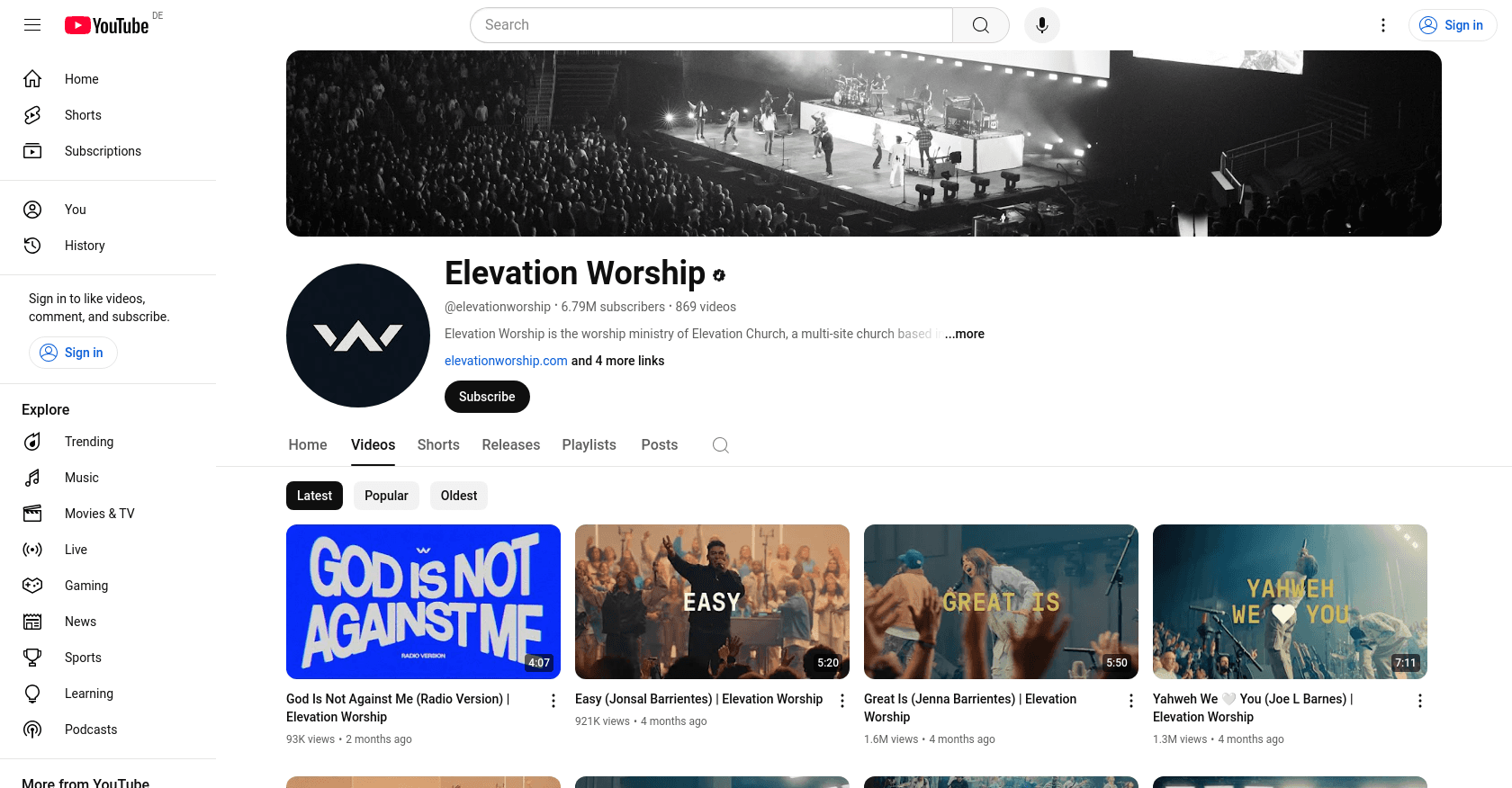Click the voice search microphone icon
This screenshot has height=788, width=1512.
[x=1041, y=25]
